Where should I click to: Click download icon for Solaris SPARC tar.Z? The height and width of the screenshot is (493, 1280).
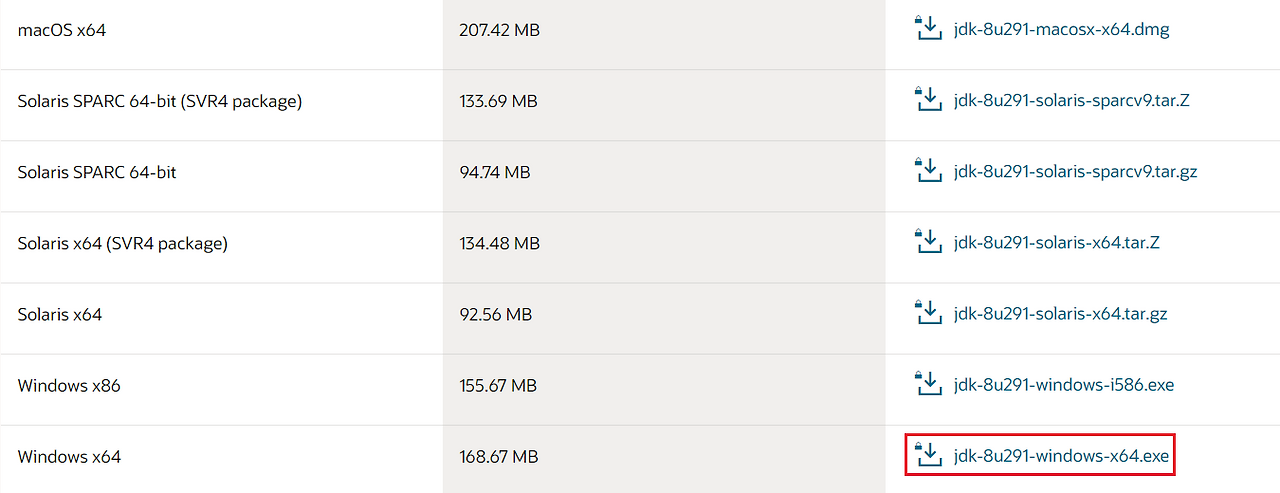[x=929, y=99]
